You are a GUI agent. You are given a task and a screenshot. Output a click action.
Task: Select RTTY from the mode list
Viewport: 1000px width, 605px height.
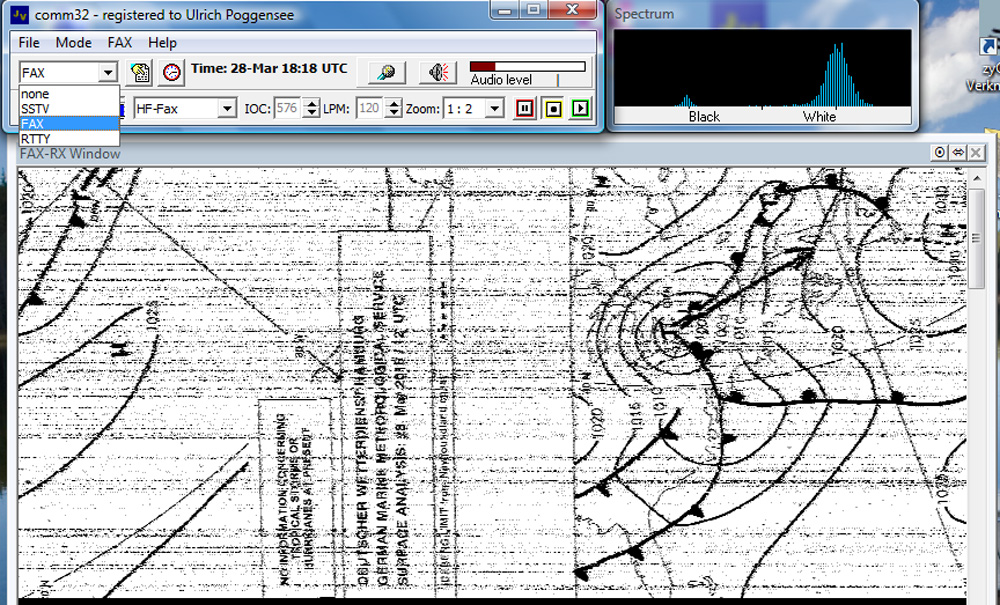tap(36, 138)
